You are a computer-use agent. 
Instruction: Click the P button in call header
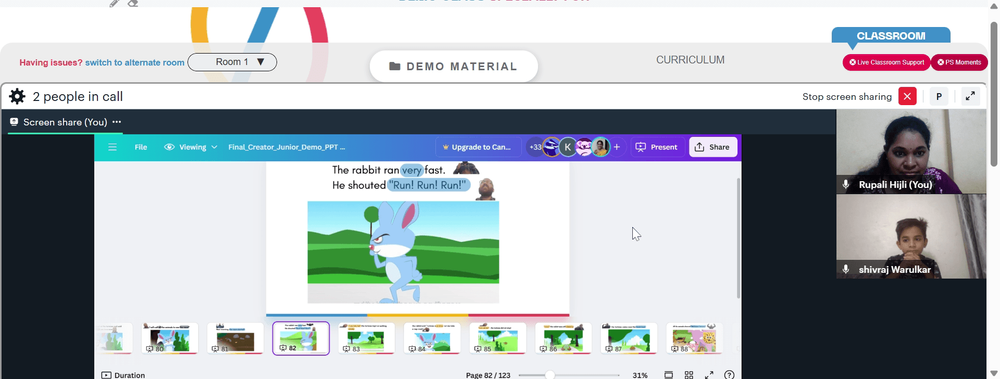pos(939,96)
